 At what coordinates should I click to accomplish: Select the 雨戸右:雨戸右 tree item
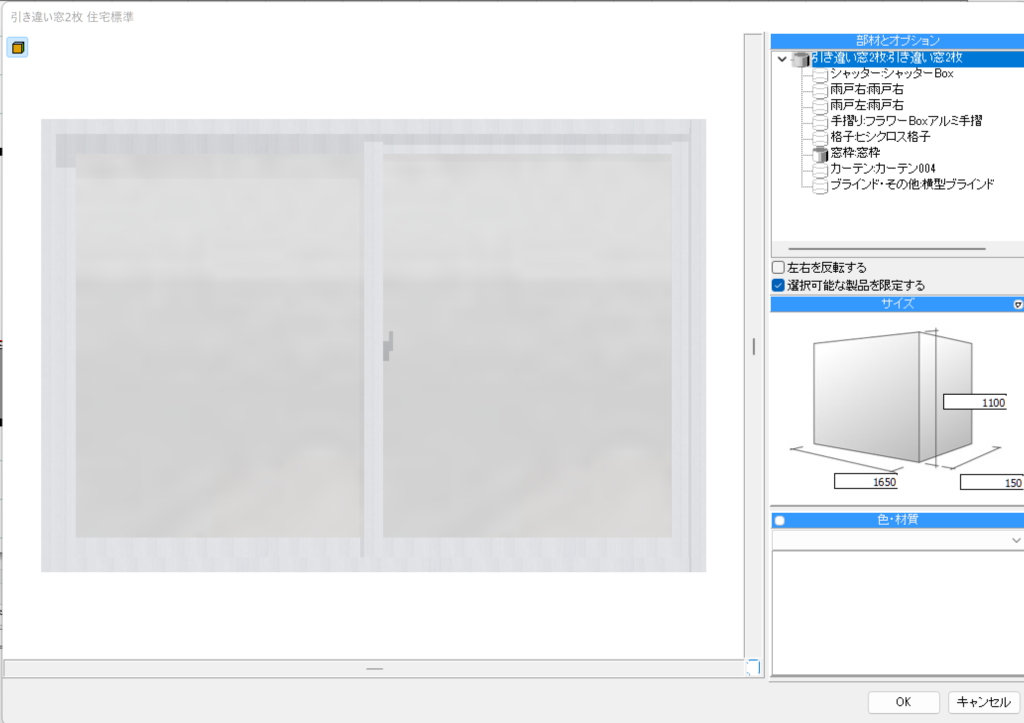tap(866, 90)
